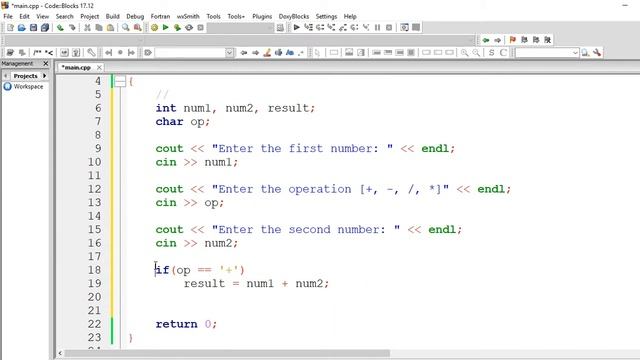Image resolution: width=640 pixels, height=360 pixels.
Task: Open the Settings menu
Action: click(x=326, y=16)
